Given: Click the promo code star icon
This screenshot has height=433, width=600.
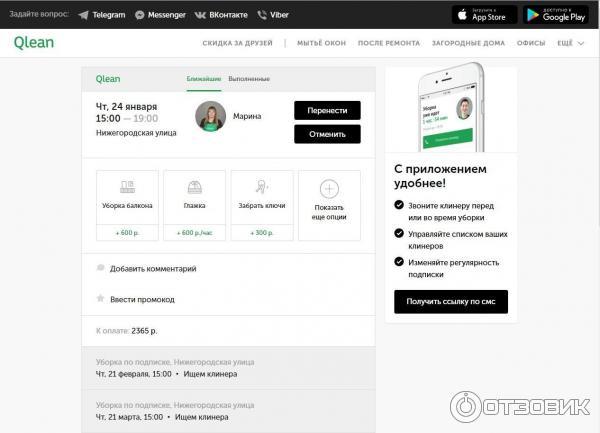Looking at the screenshot, I should click(x=100, y=298).
